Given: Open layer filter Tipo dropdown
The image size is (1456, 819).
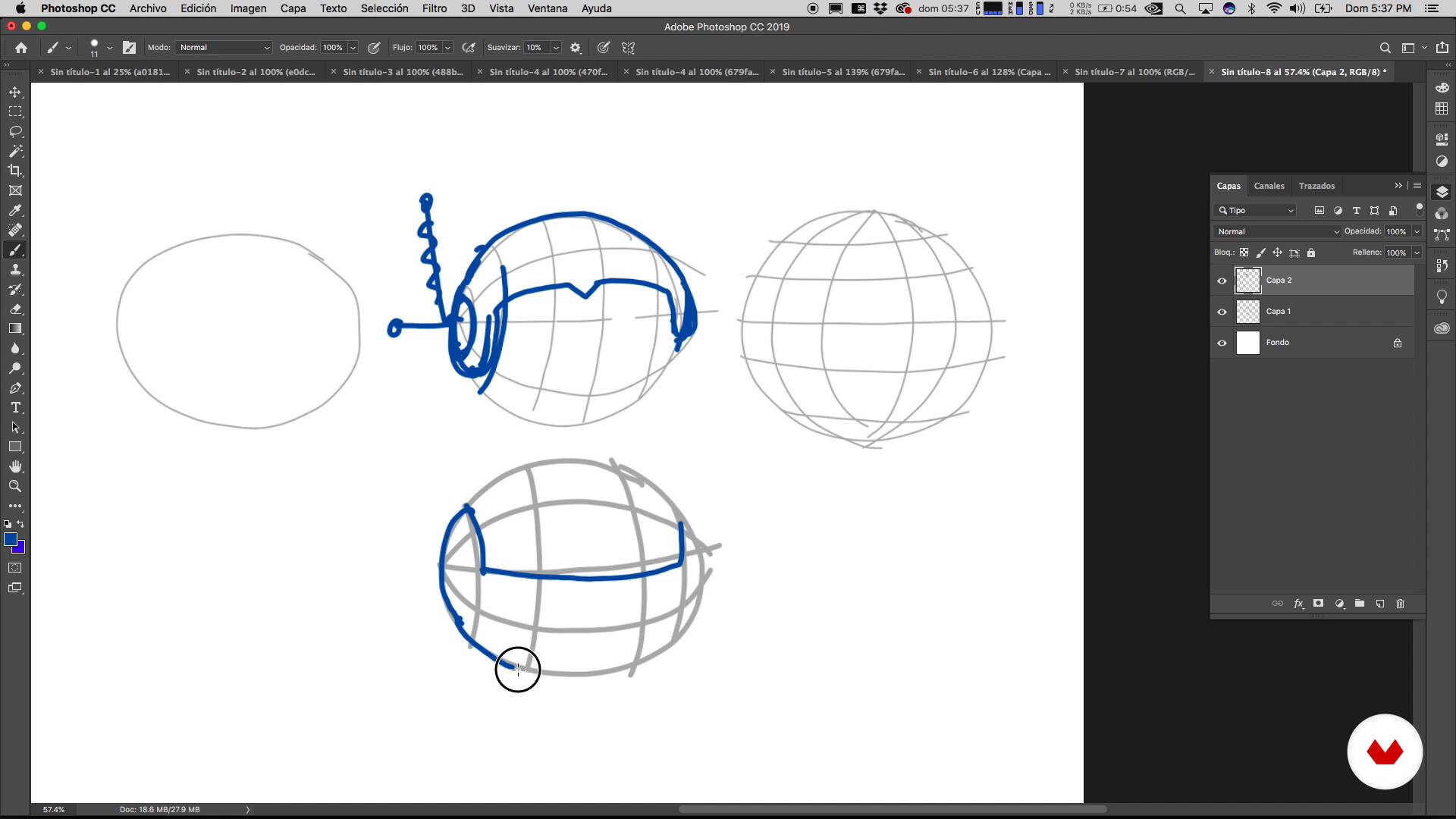Looking at the screenshot, I should (x=1256, y=211).
